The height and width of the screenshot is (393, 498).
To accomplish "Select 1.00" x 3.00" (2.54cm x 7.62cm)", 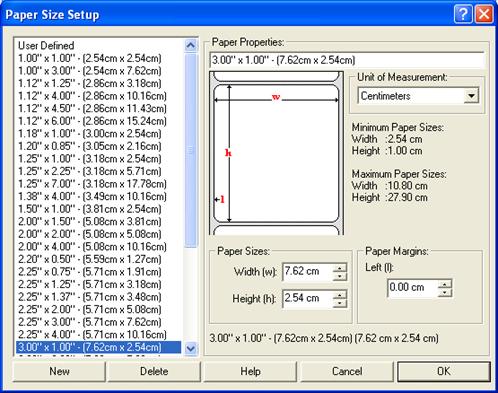I will coord(99,71).
